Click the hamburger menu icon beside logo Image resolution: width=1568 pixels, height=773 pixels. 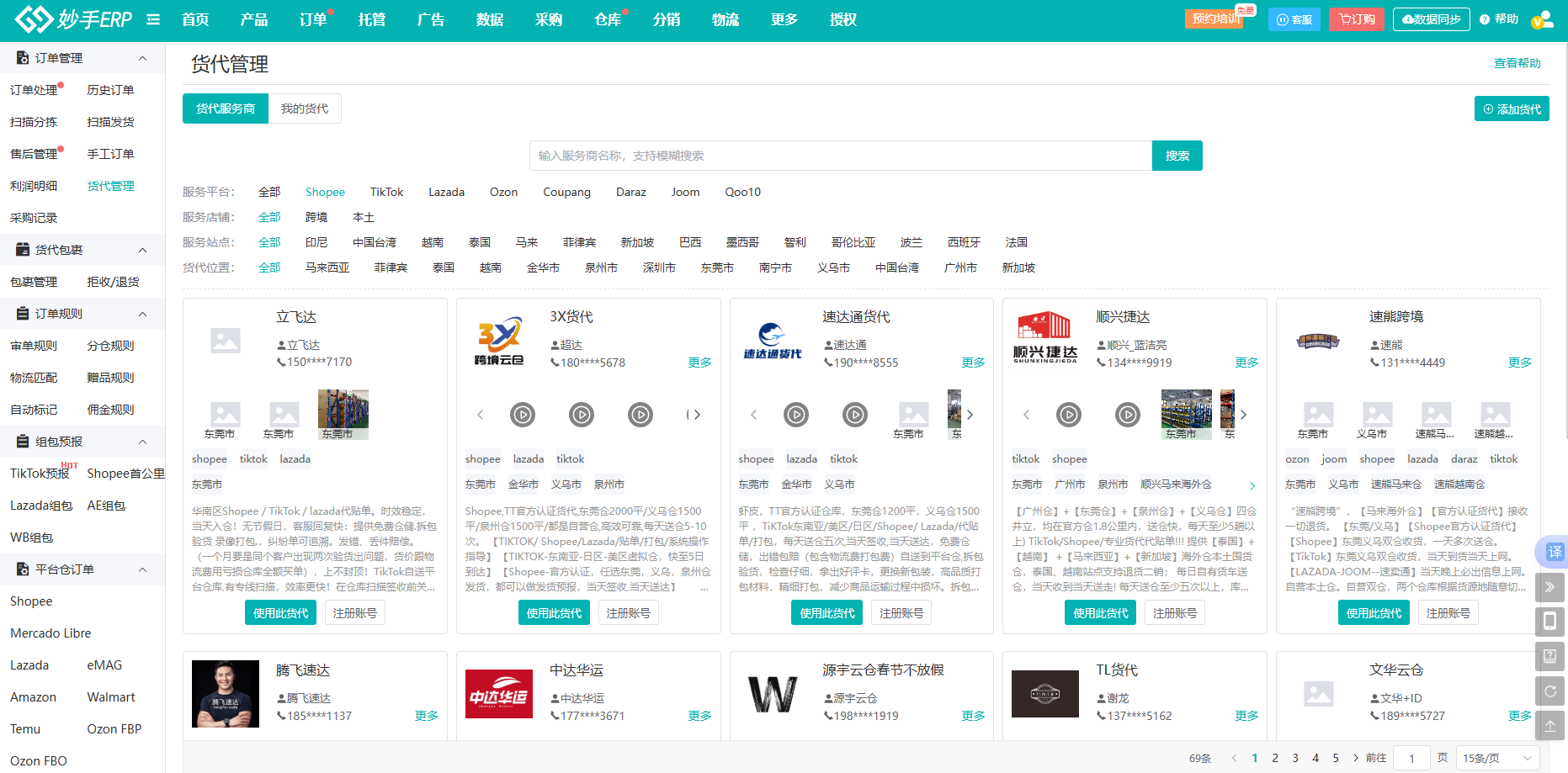153,19
